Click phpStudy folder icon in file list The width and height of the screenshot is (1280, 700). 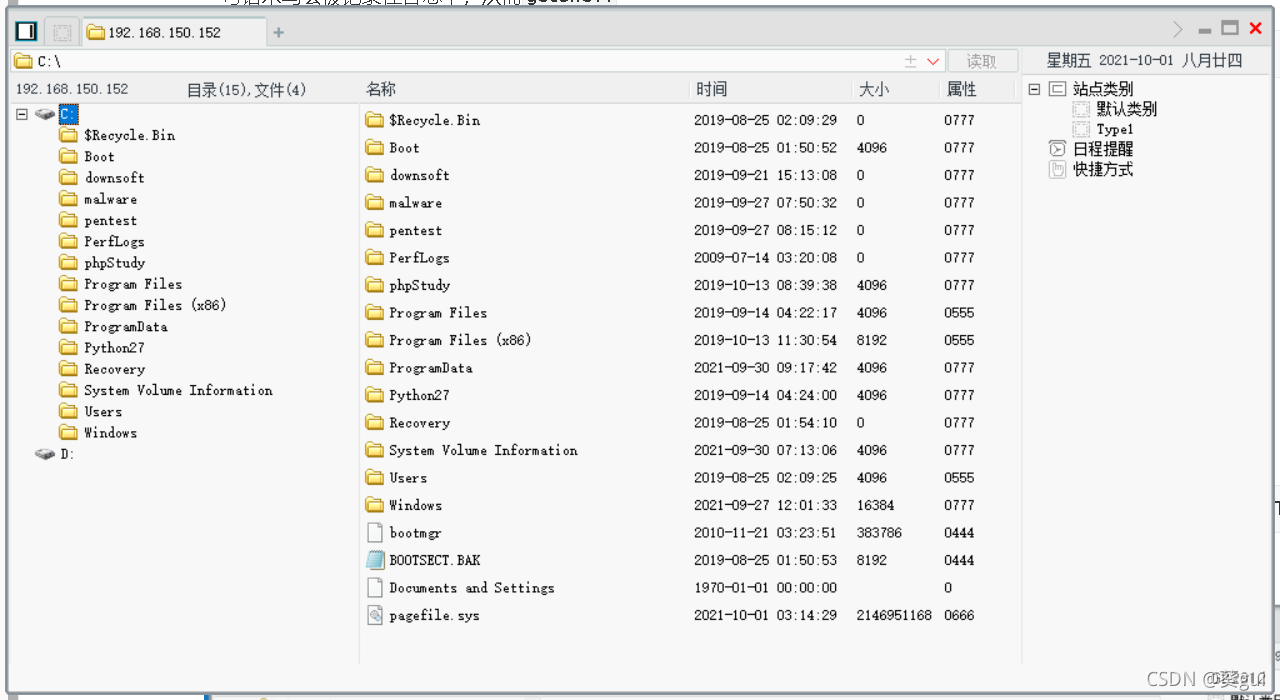(x=375, y=285)
